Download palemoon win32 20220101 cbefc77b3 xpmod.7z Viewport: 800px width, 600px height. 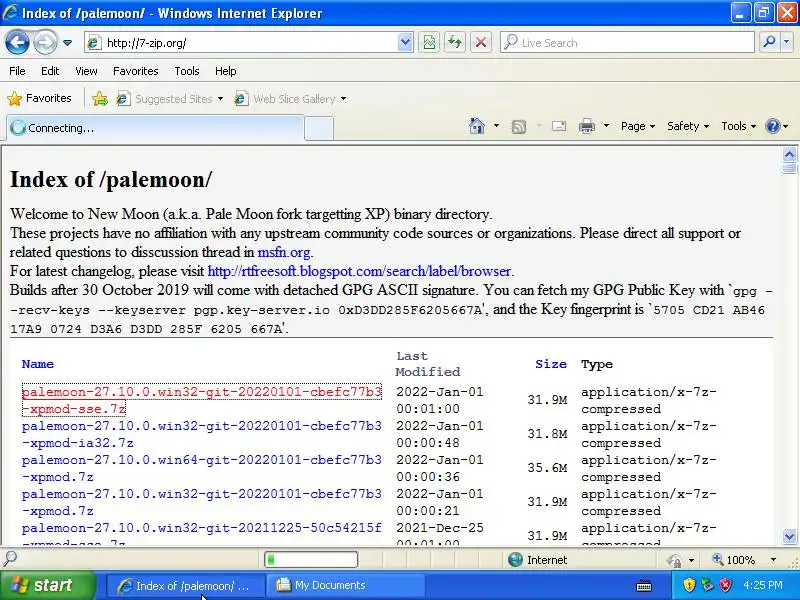pyautogui.click(x=202, y=502)
